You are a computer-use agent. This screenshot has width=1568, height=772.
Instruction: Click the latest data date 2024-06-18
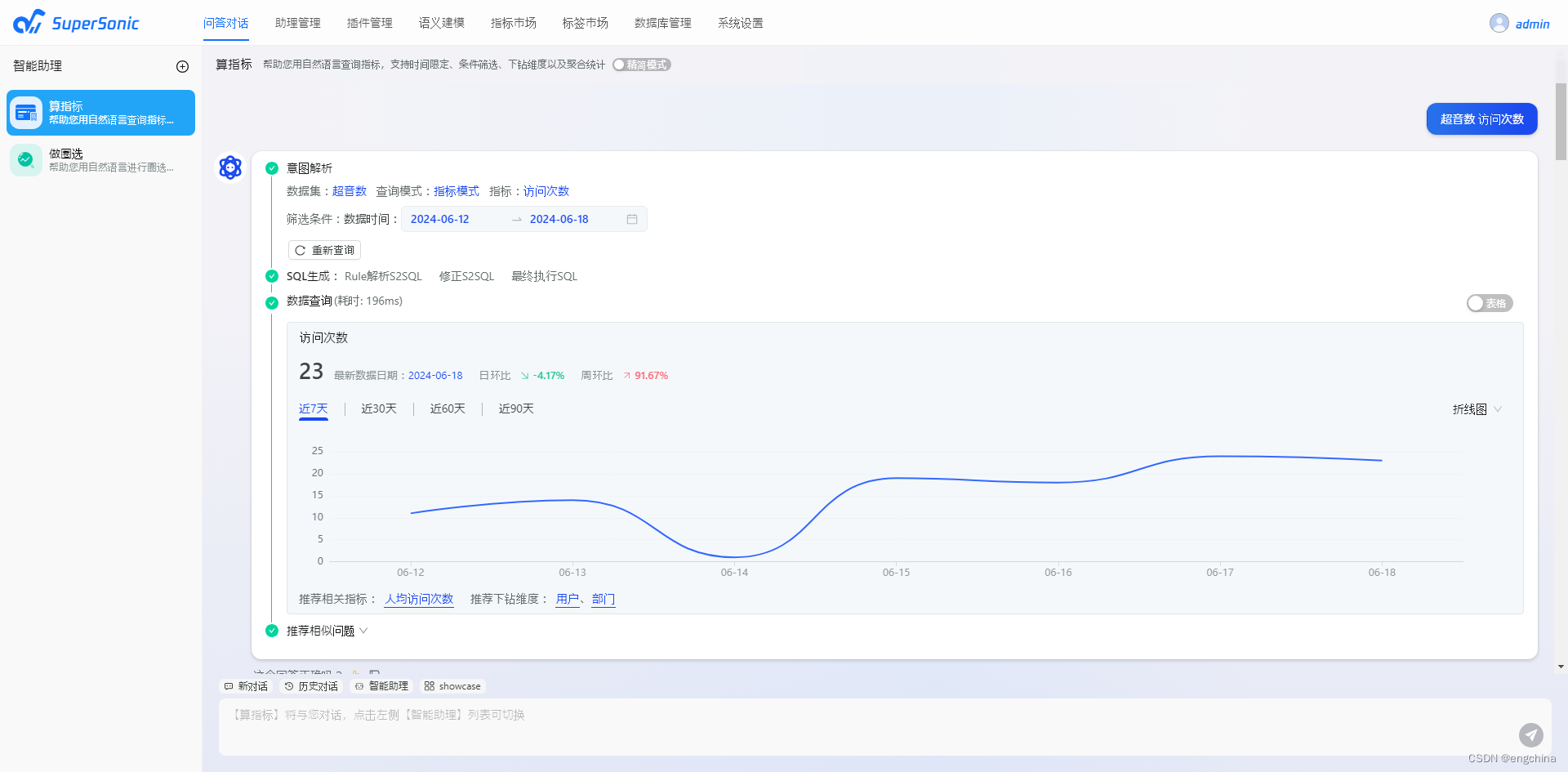[435, 376]
